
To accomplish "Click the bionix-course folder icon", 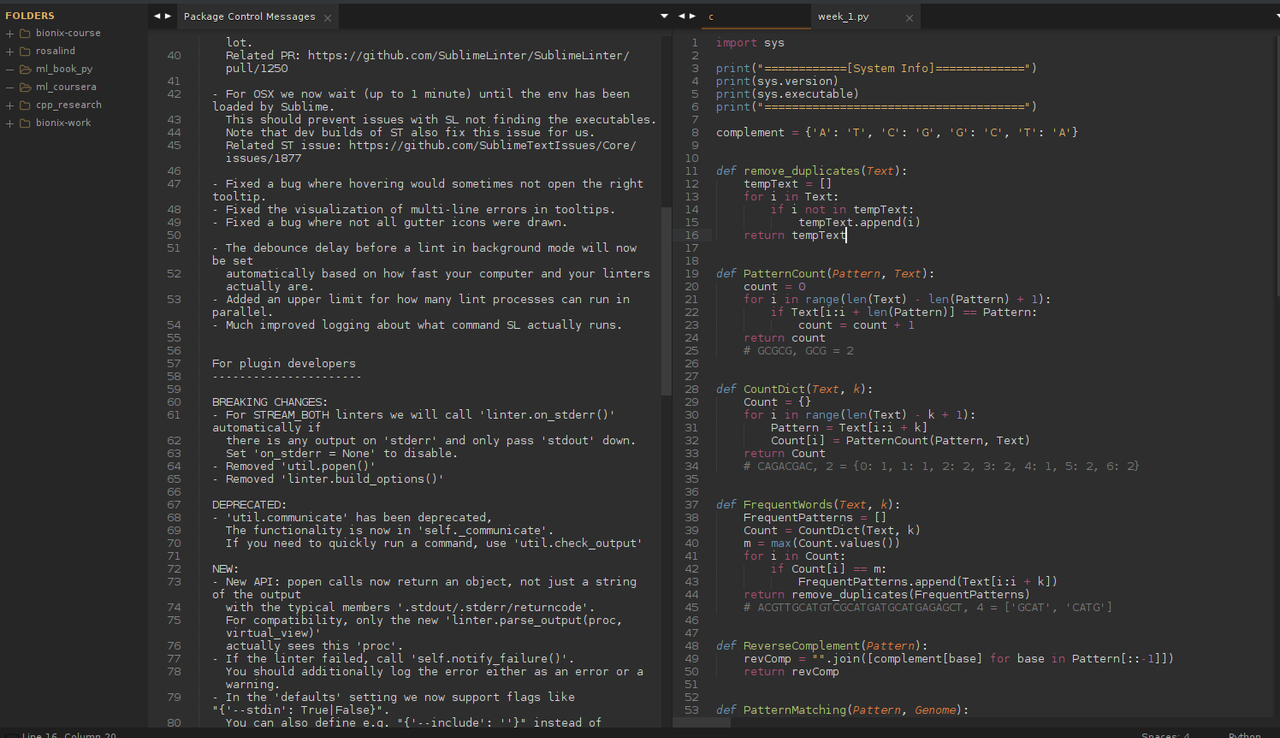I will [x=25, y=33].
